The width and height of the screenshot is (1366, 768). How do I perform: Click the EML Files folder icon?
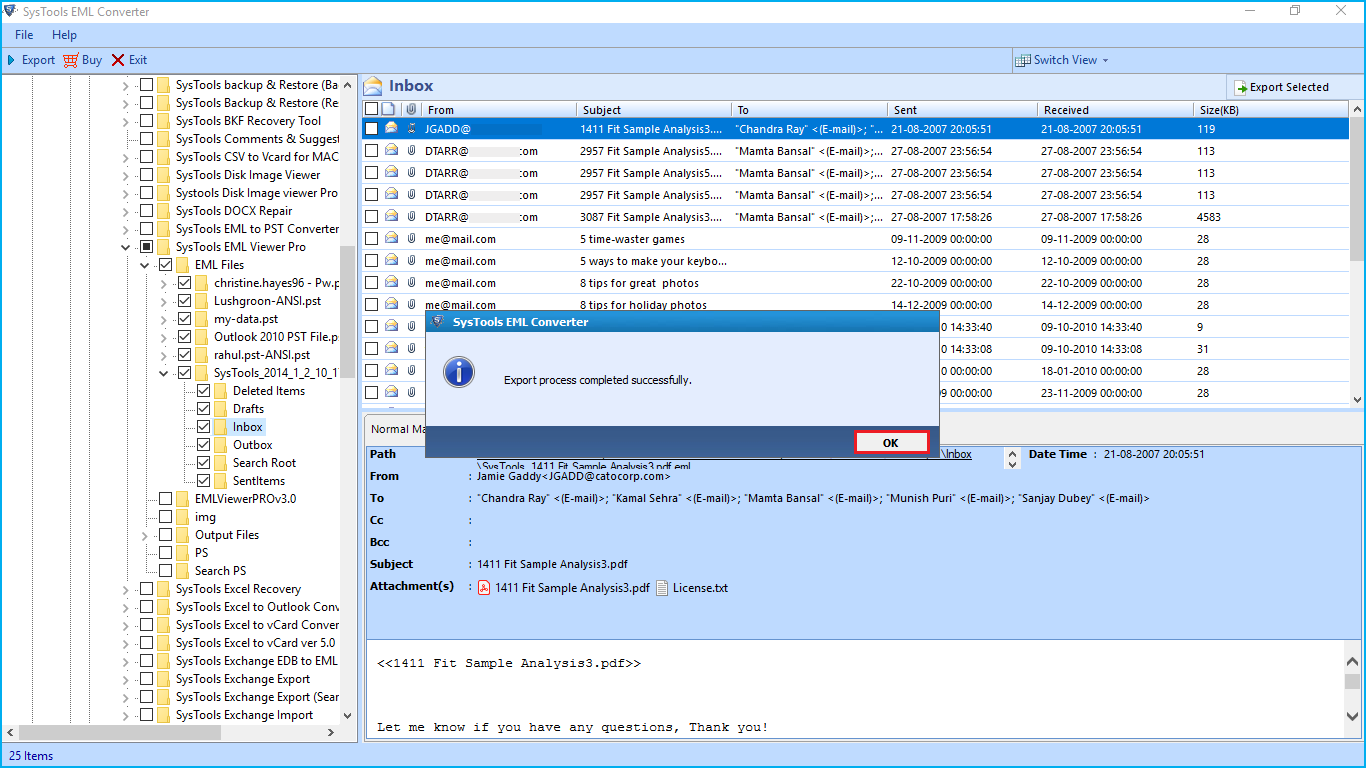[183, 265]
